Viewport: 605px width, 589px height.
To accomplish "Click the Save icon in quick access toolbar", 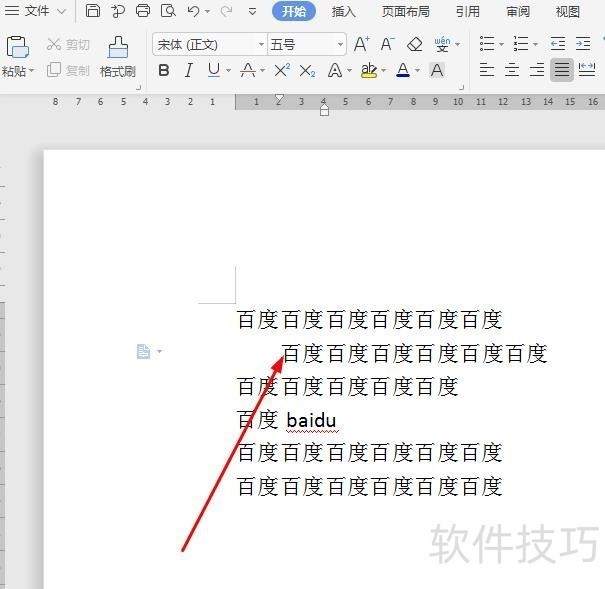I will point(93,11).
